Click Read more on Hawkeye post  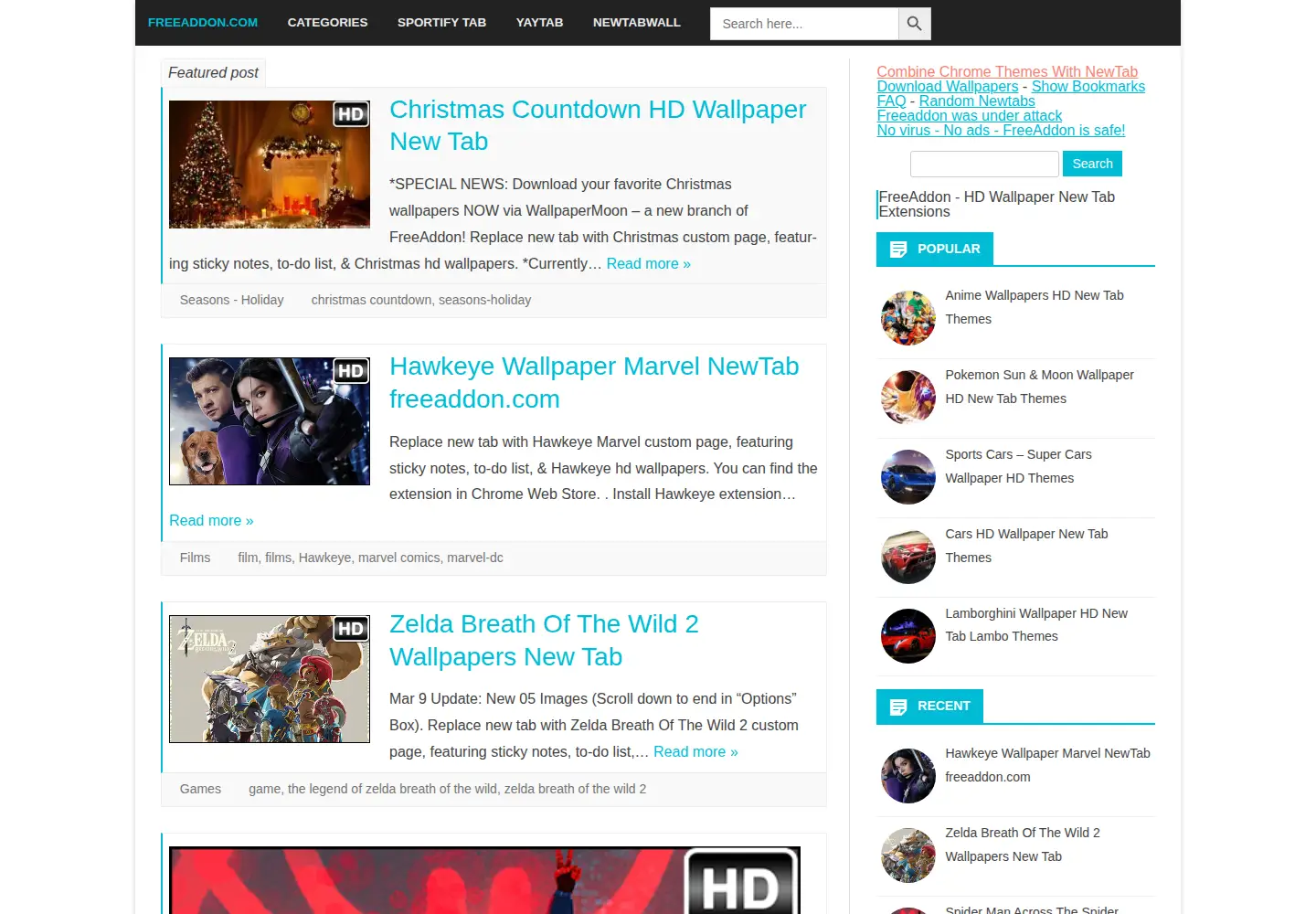pyautogui.click(x=211, y=520)
